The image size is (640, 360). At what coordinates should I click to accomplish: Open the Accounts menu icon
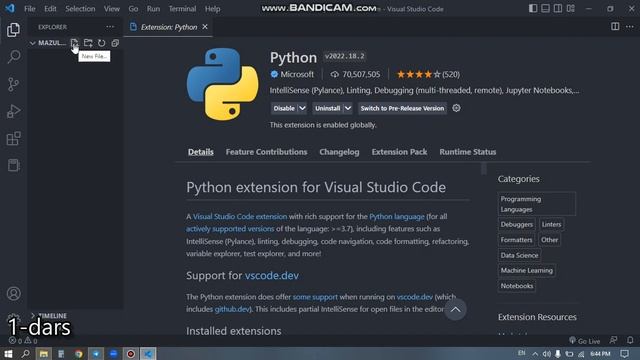click(x=13, y=293)
